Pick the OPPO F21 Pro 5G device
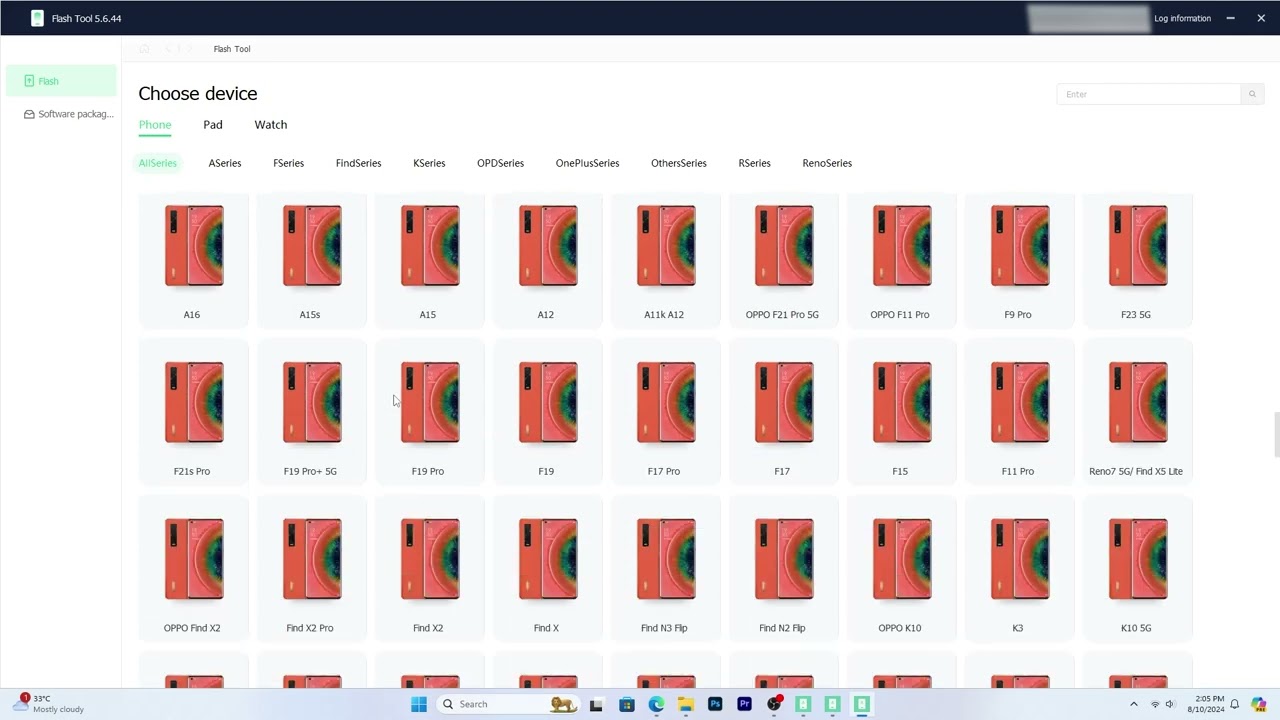Screen dimensions: 1280x720 (x=783, y=260)
